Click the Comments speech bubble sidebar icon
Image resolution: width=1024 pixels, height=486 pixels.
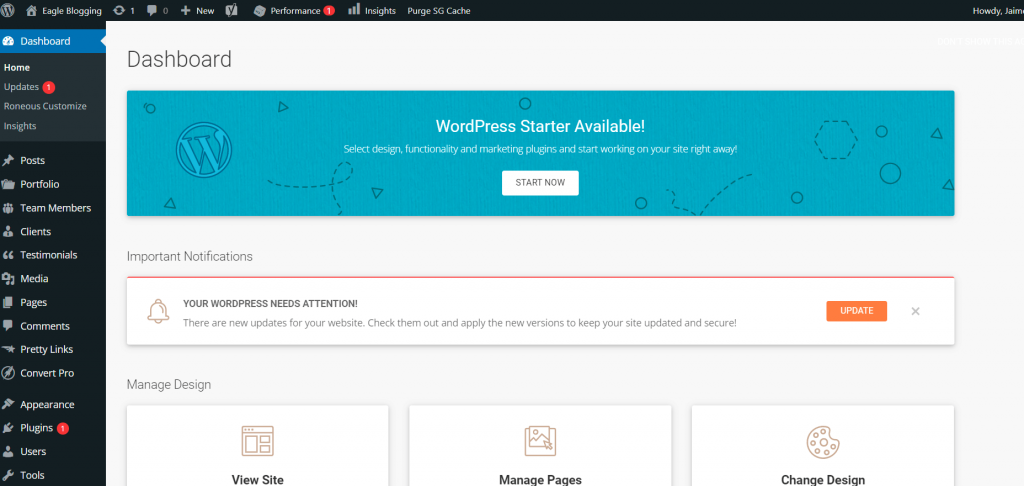coord(8,325)
